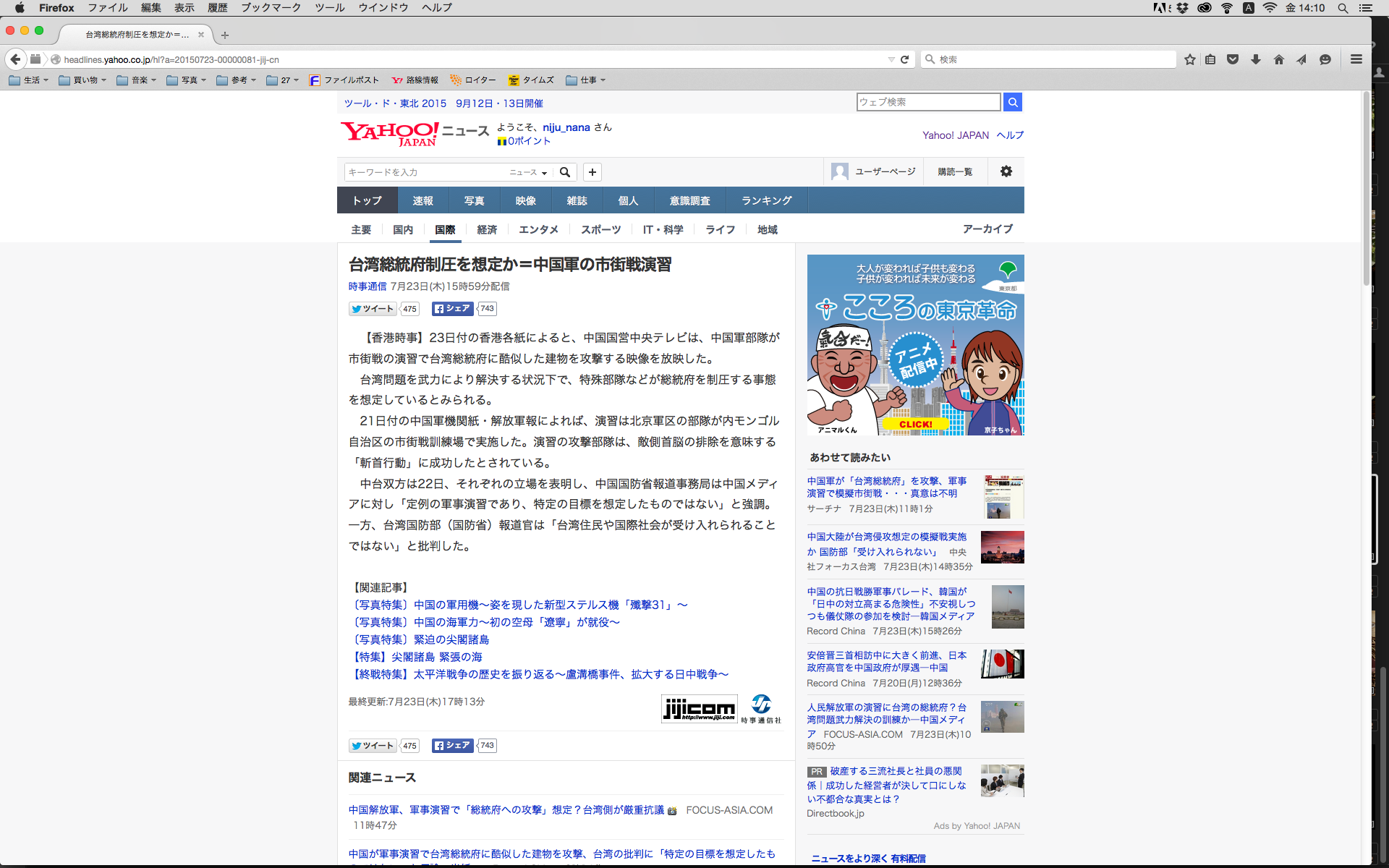This screenshot has width=1389, height=868.
Task: Go to home page via house icon
Action: (x=1279, y=59)
